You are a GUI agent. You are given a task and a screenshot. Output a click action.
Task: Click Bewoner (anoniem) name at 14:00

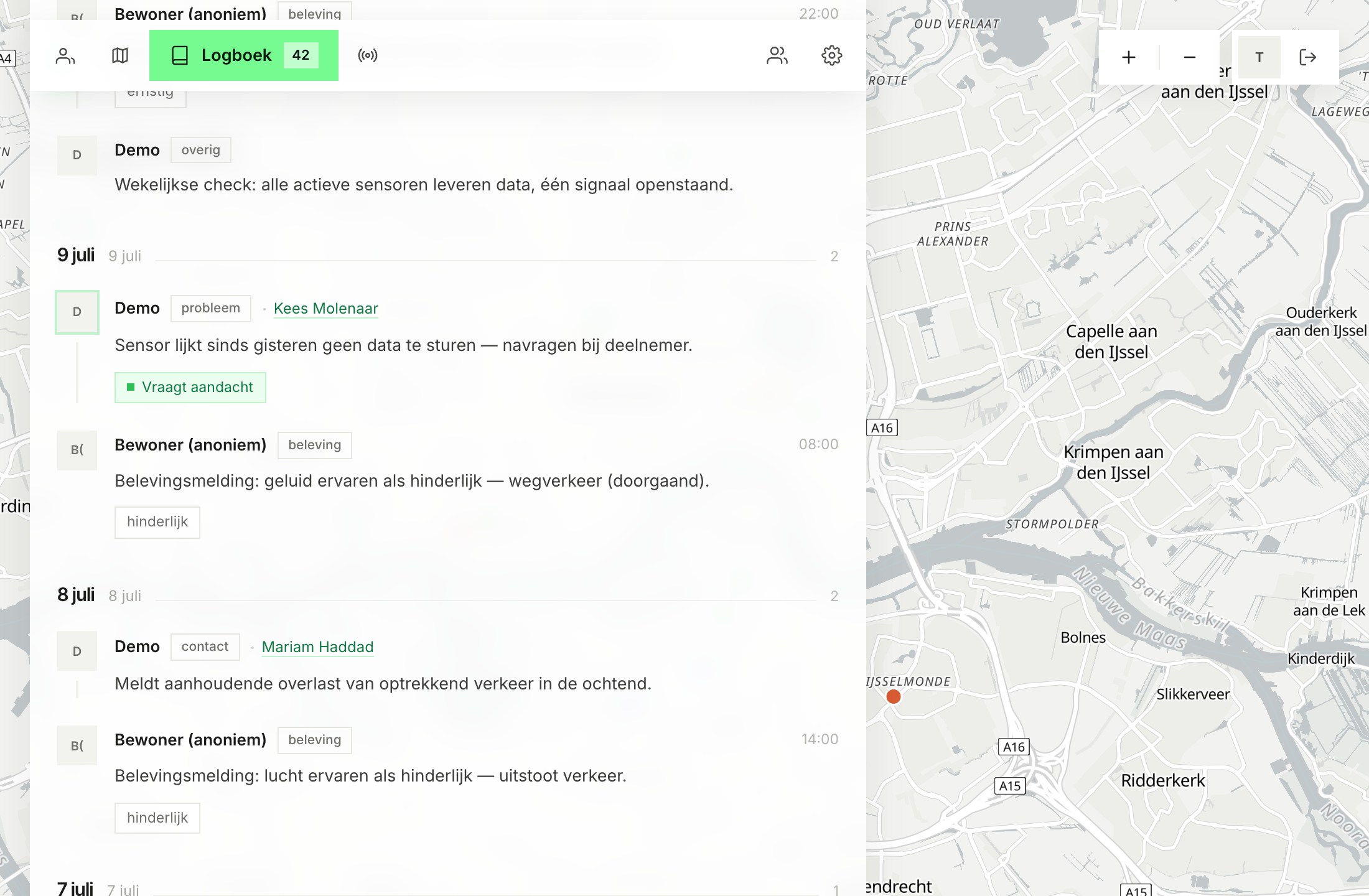[x=190, y=740]
